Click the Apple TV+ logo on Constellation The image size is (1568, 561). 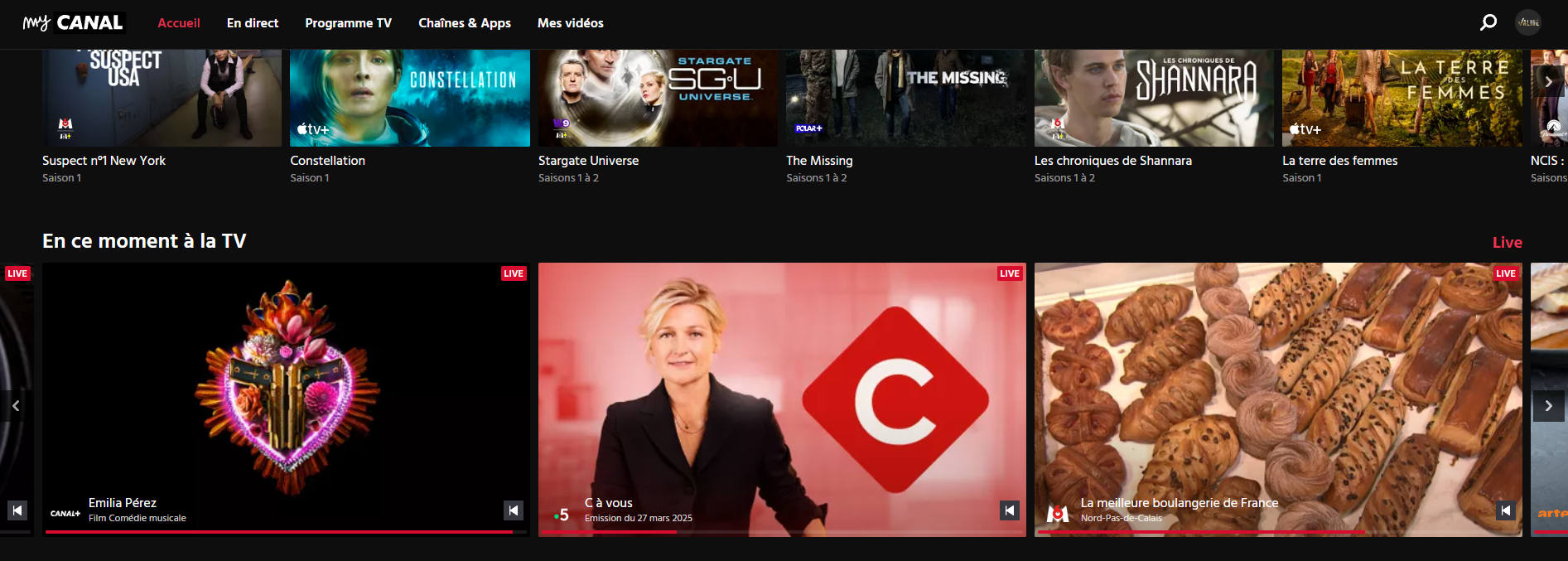tap(313, 129)
